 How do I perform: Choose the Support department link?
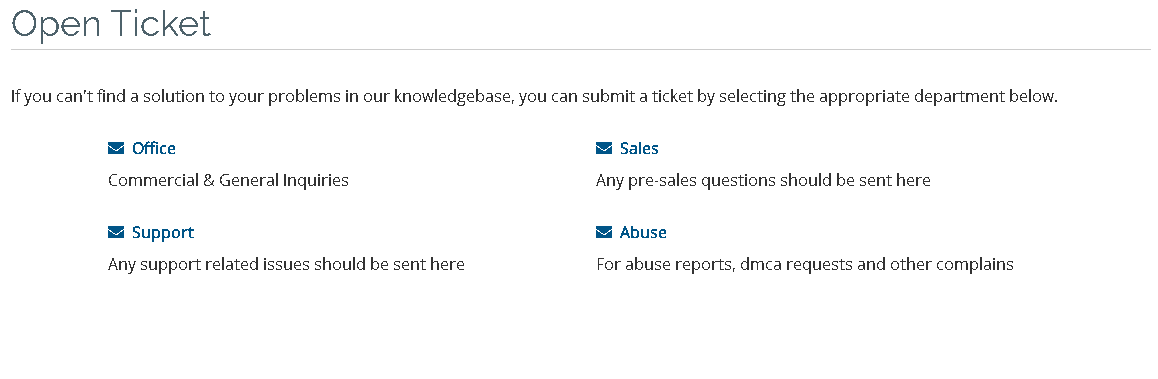point(162,233)
